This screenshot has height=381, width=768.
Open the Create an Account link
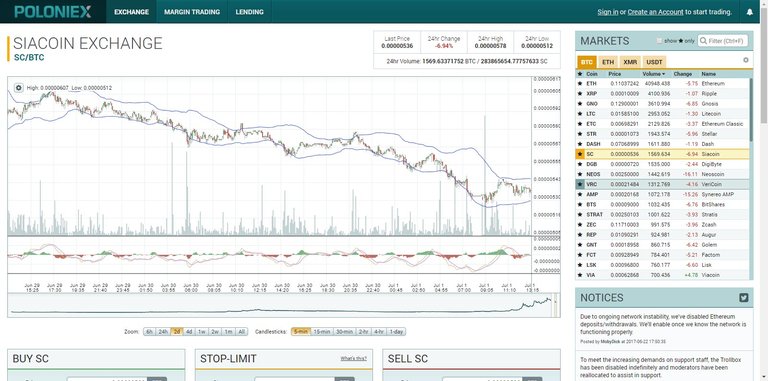(655, 12)
